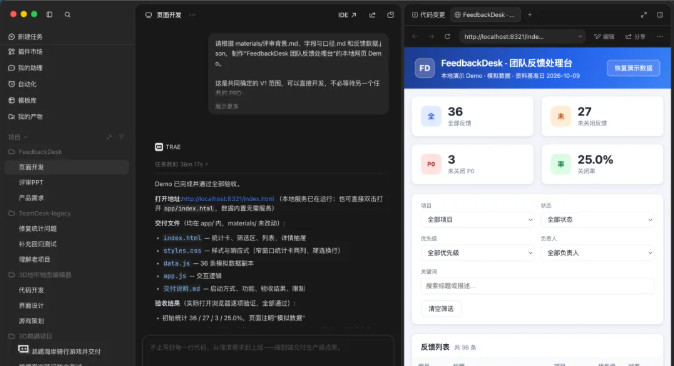674x366 pixels.
Task: Click the 清空筛选 button
Action: tap(441, 309)
